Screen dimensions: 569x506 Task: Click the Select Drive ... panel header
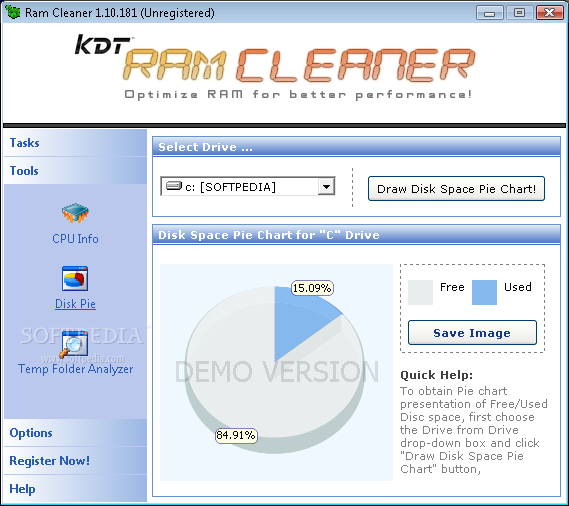pos(356,147)
